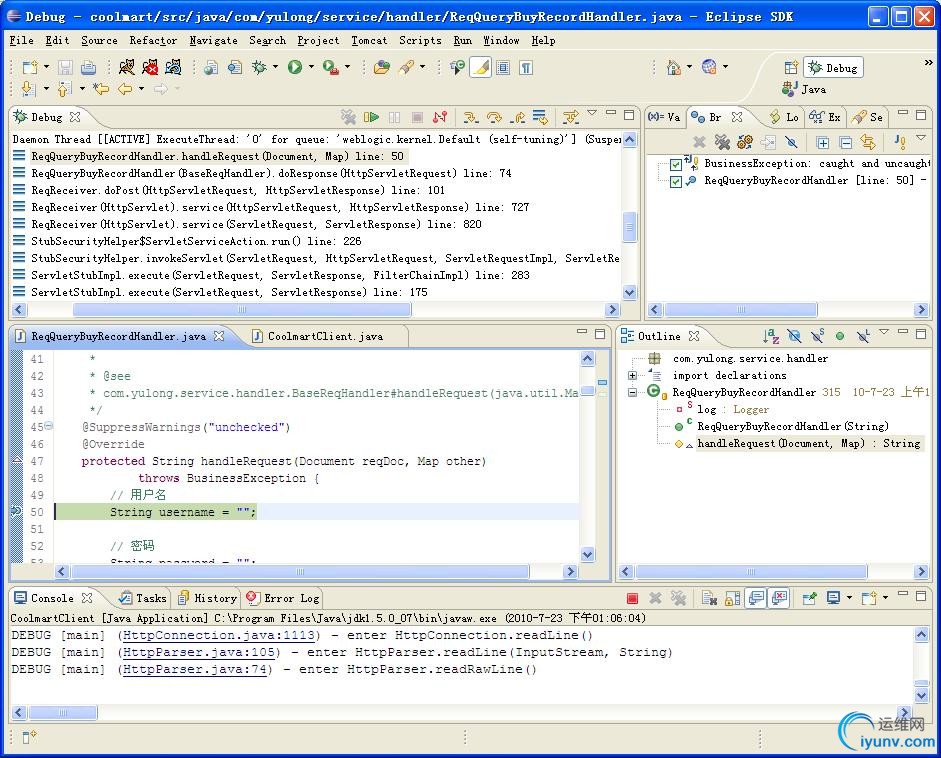This screenshot has width=941, height=758.
Task: Switch to the Java perspective
Action: click(804, 89)
